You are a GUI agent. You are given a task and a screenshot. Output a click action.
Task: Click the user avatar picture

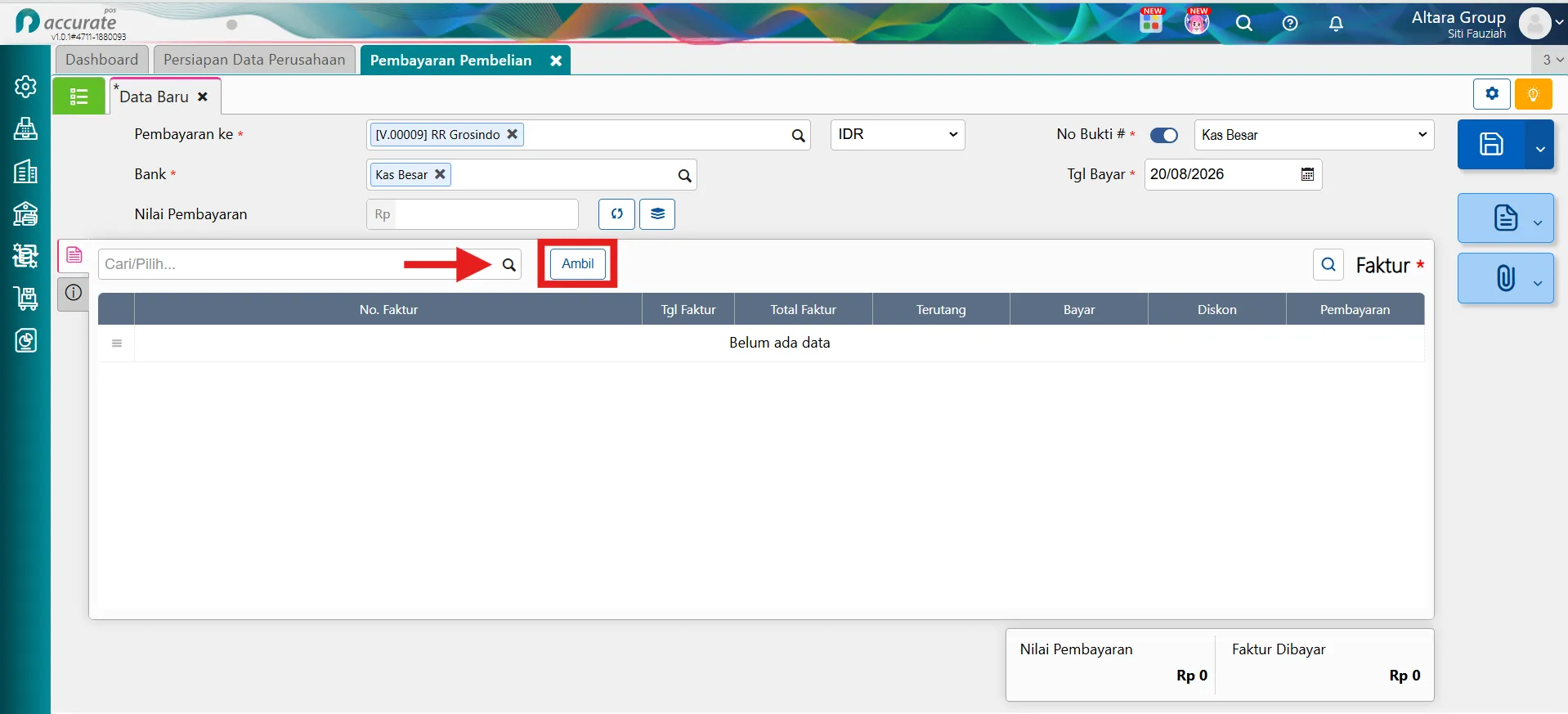[x=1534, y=24]
